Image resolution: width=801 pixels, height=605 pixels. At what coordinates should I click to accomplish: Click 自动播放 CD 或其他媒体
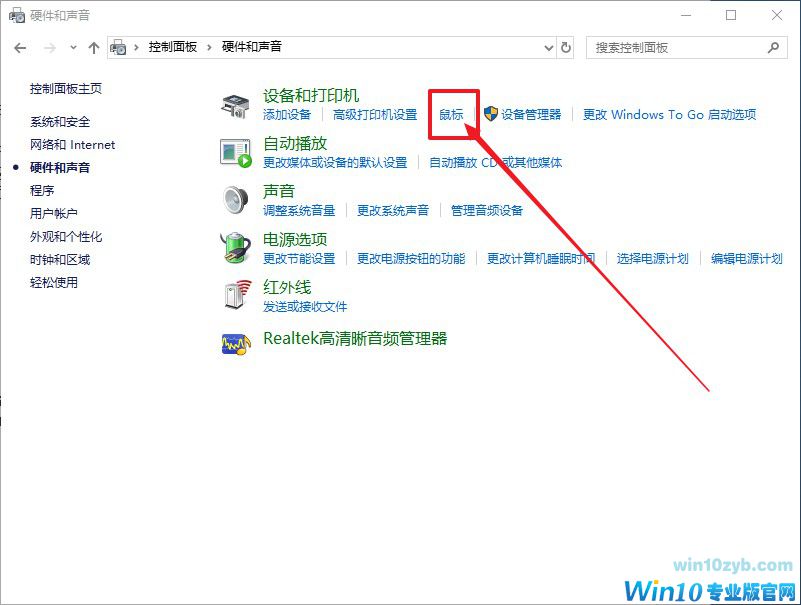tap(496, 162)
